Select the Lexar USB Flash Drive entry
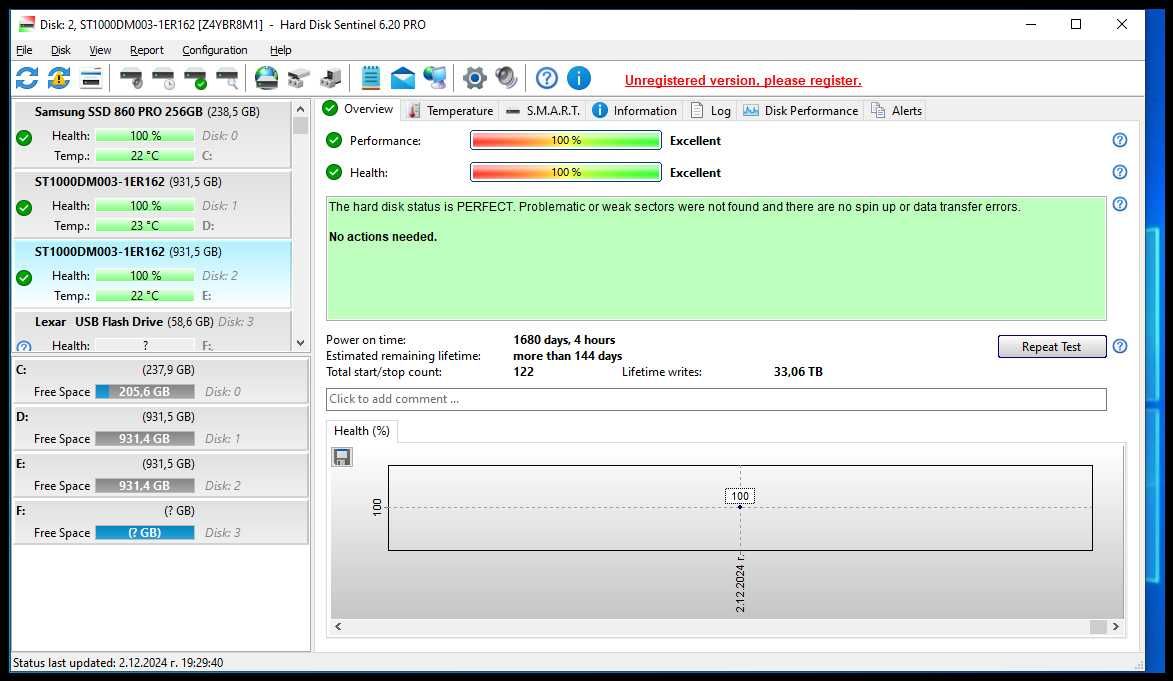 coord(152,332)
